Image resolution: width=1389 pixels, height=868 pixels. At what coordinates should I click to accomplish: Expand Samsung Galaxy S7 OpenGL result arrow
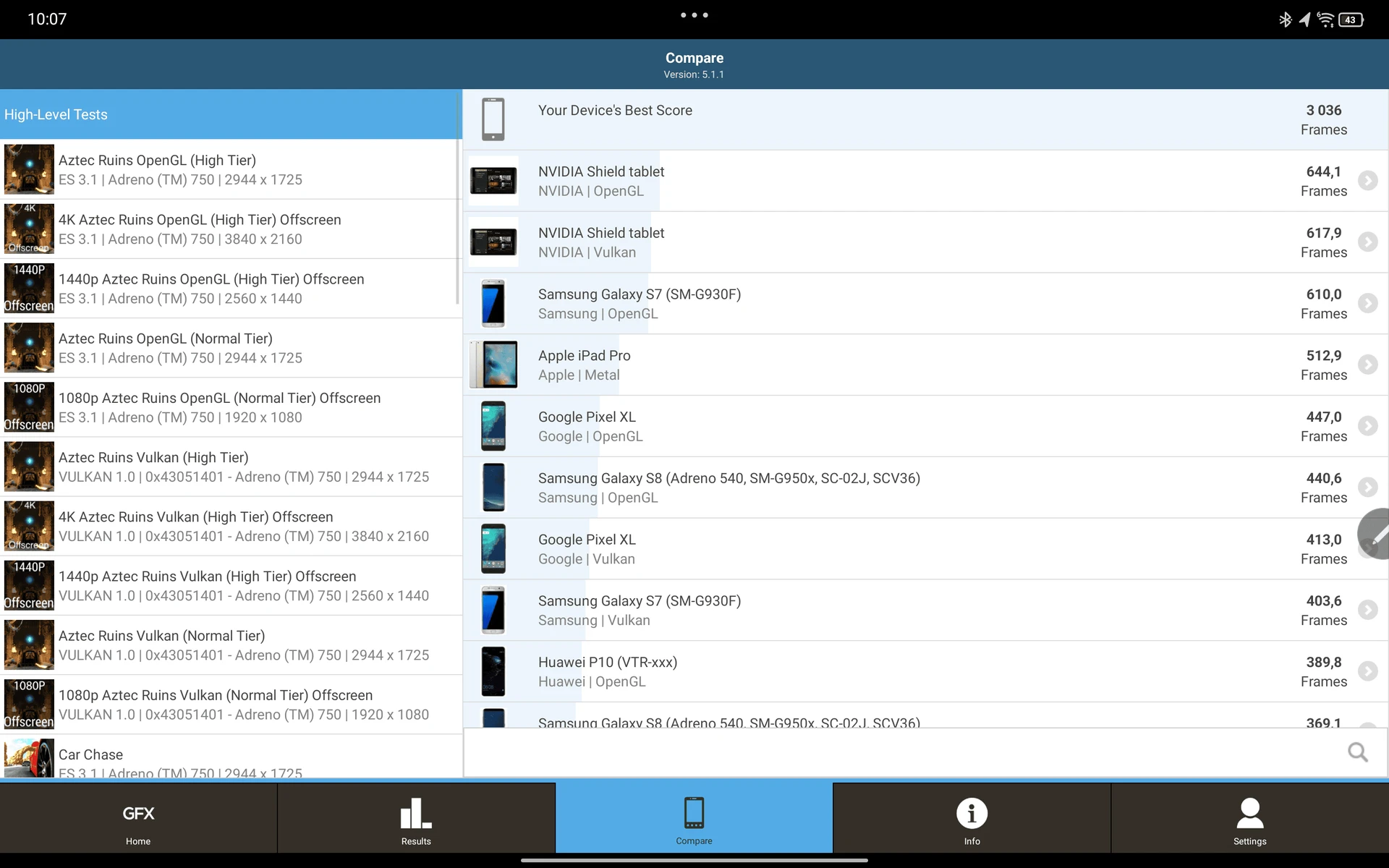click(1367, 303)
